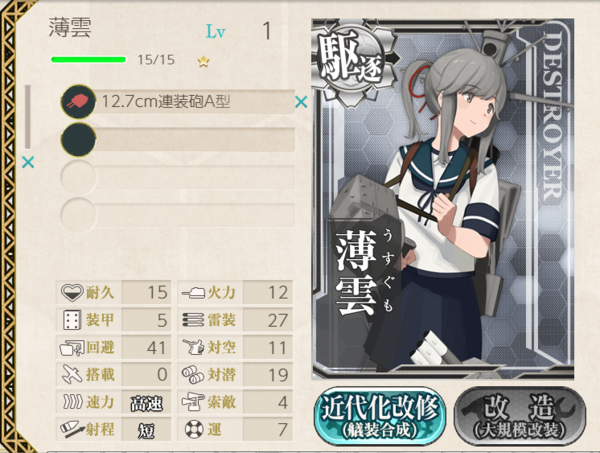The width and height of the screenshot is (600, 453).
Task: Click the 雷装 torpedo icon
Action: [193, 320]
